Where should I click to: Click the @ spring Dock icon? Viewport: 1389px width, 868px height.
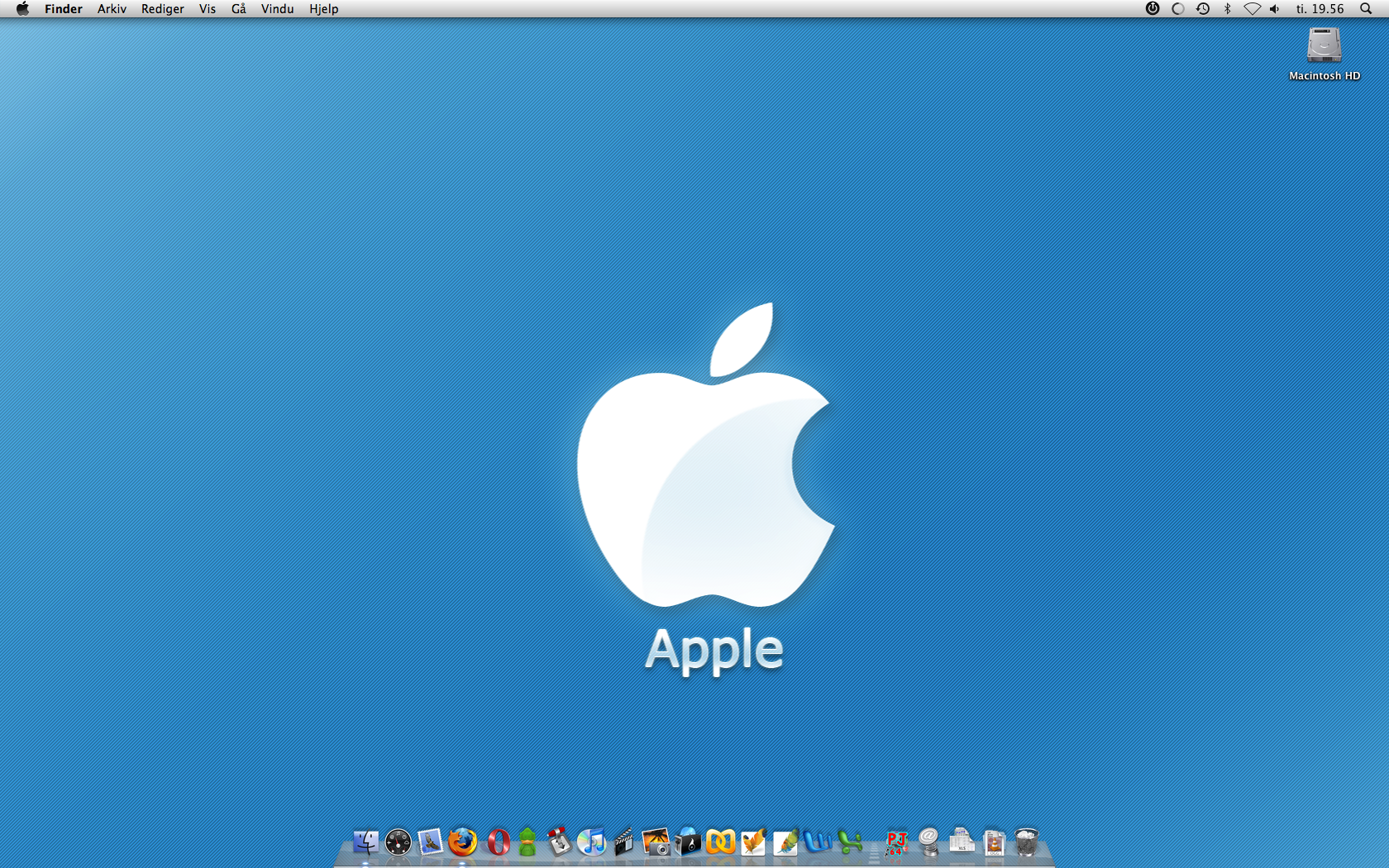929,842
